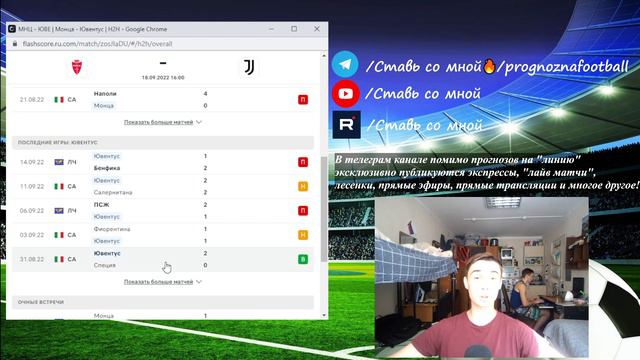Image resolution: width=640 pixels, height=360 pixels.
Task: Click the Telegram round icon
Action: 345,64
